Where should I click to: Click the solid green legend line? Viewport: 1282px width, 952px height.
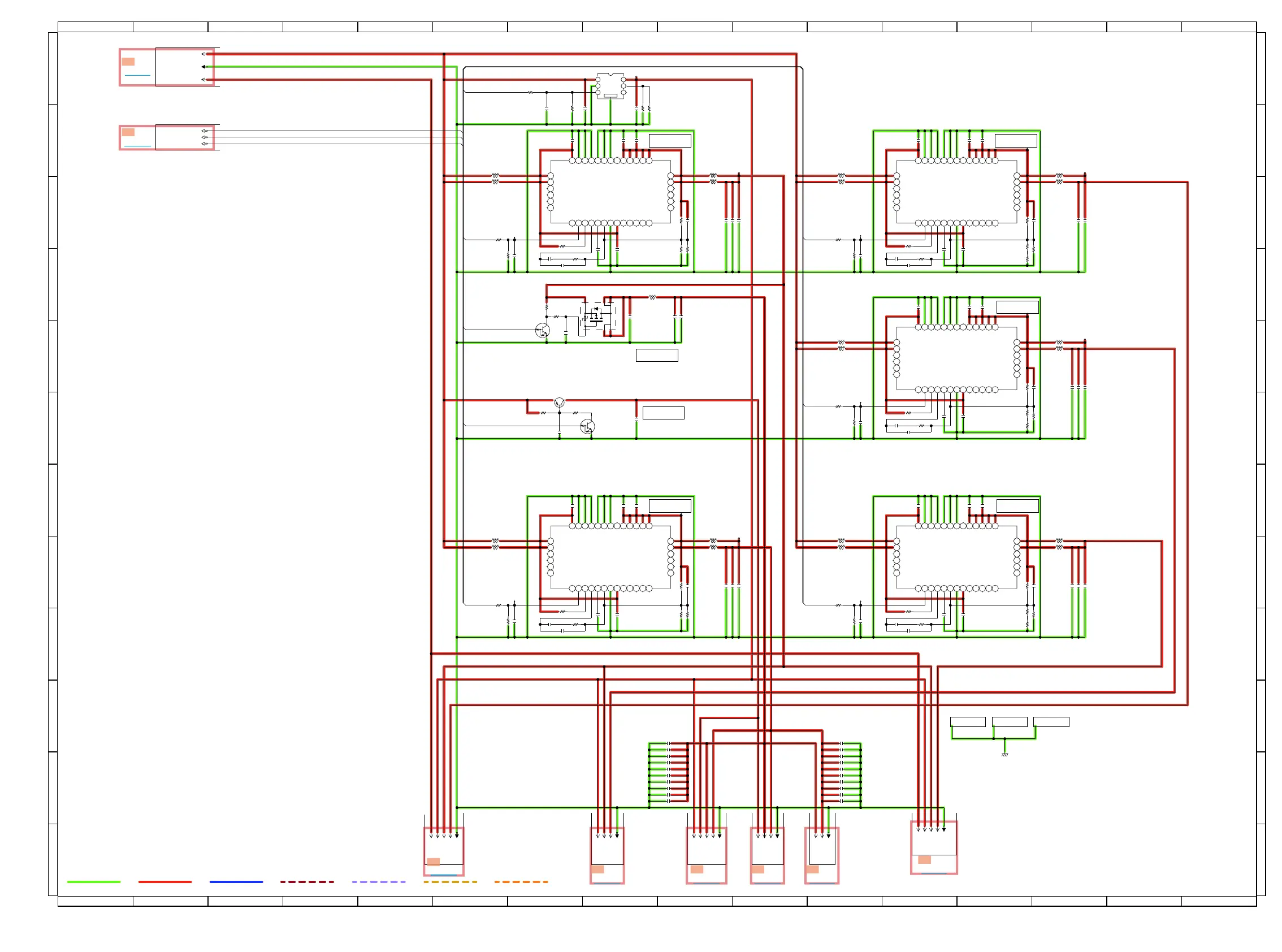click(94, 882)
